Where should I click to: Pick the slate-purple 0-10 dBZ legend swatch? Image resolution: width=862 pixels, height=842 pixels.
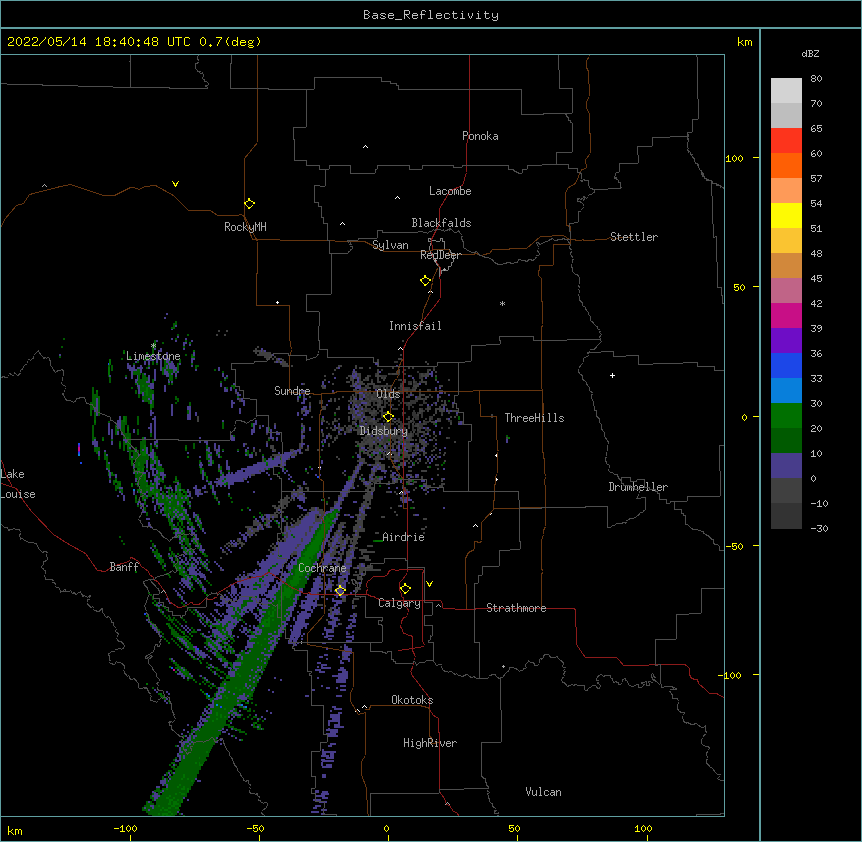[x=786, y=466]
